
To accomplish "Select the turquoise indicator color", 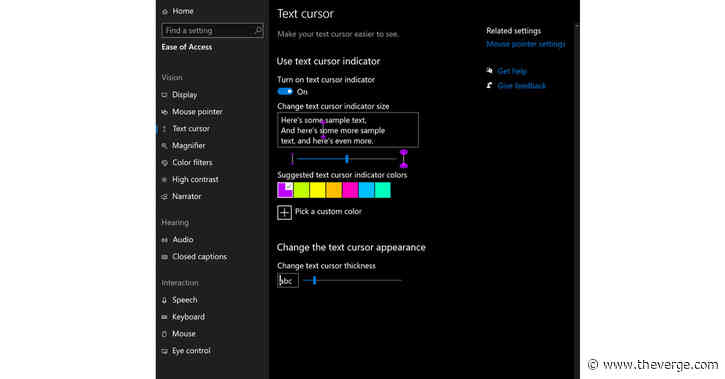I will [x=383, y=190].
